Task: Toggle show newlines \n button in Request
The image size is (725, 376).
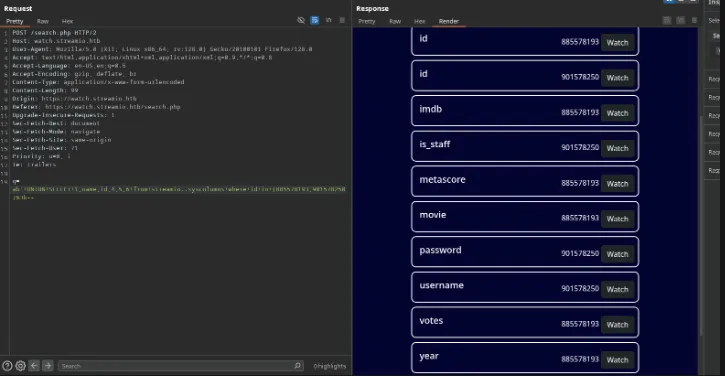Action: 329,20
